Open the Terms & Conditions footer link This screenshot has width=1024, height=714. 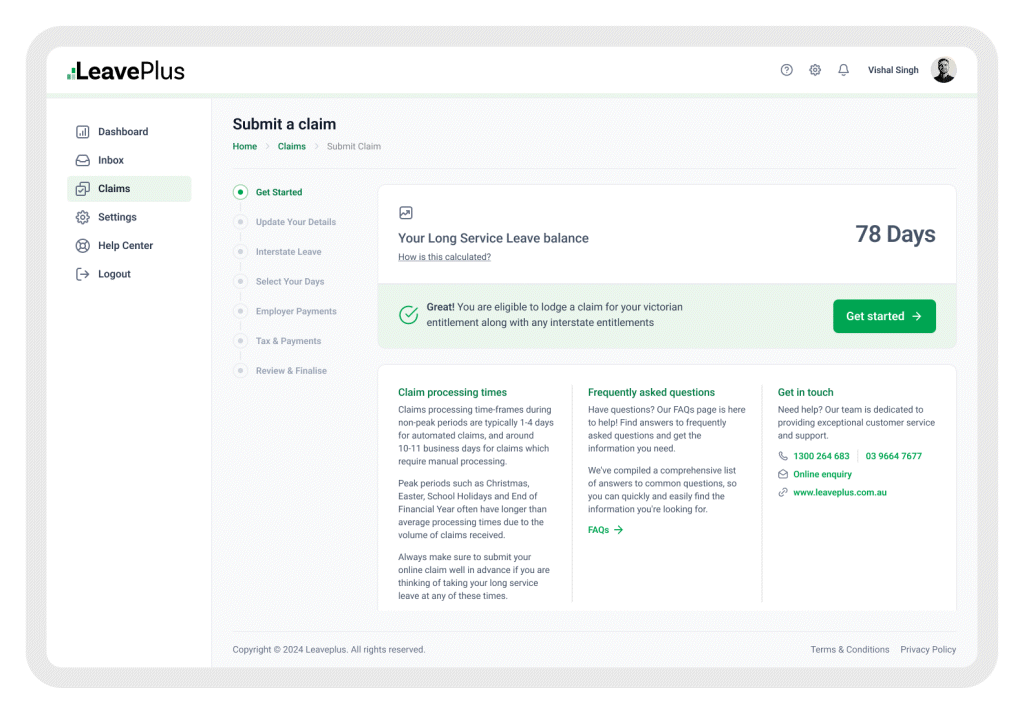tap(850, 649)
